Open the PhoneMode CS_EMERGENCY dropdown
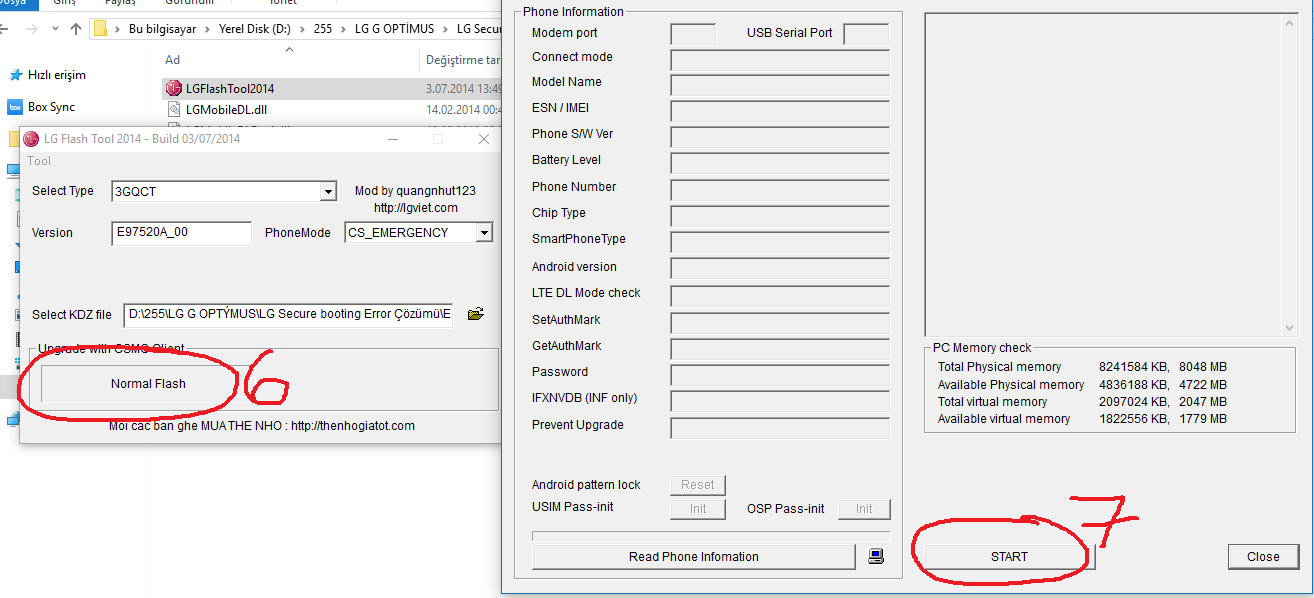 coord(484,233)
